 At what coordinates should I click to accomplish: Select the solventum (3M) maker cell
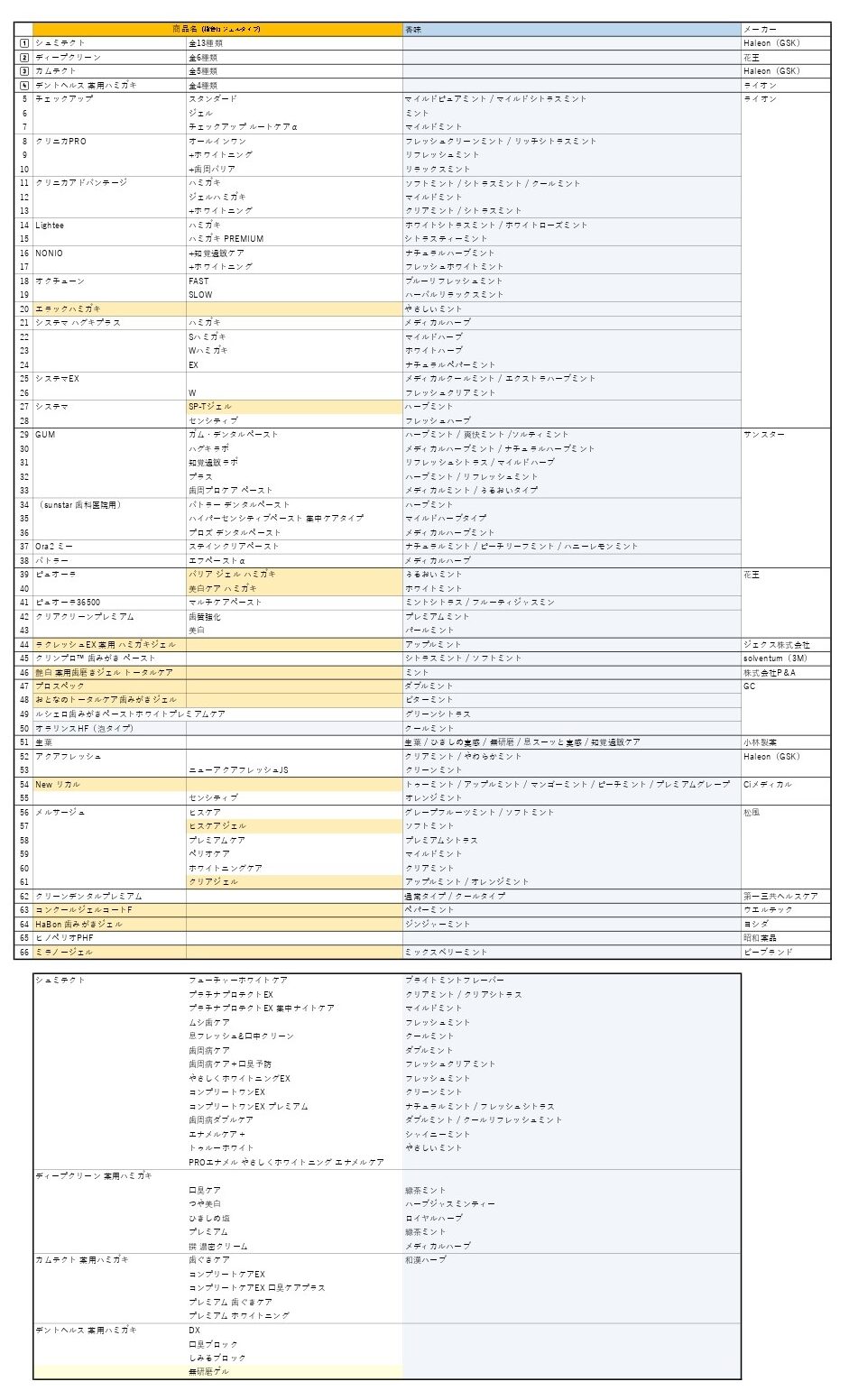click(786, 659)
